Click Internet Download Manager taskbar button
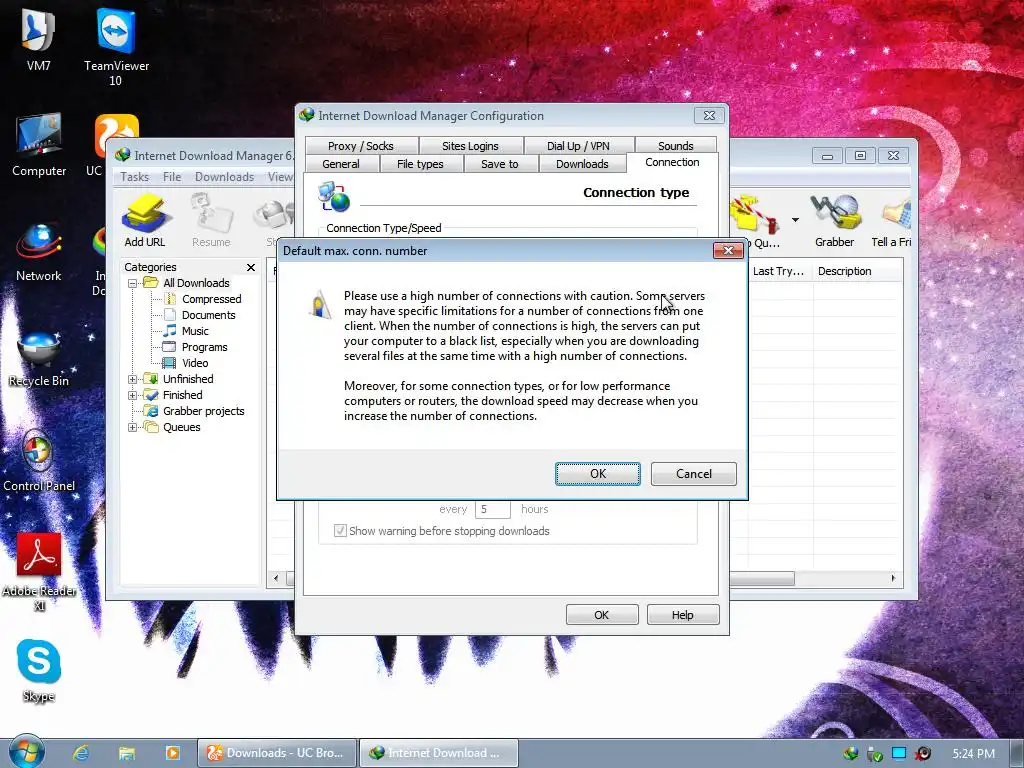Image resolution: width=1024 pixels, height=768 pixels. point(439,753)
